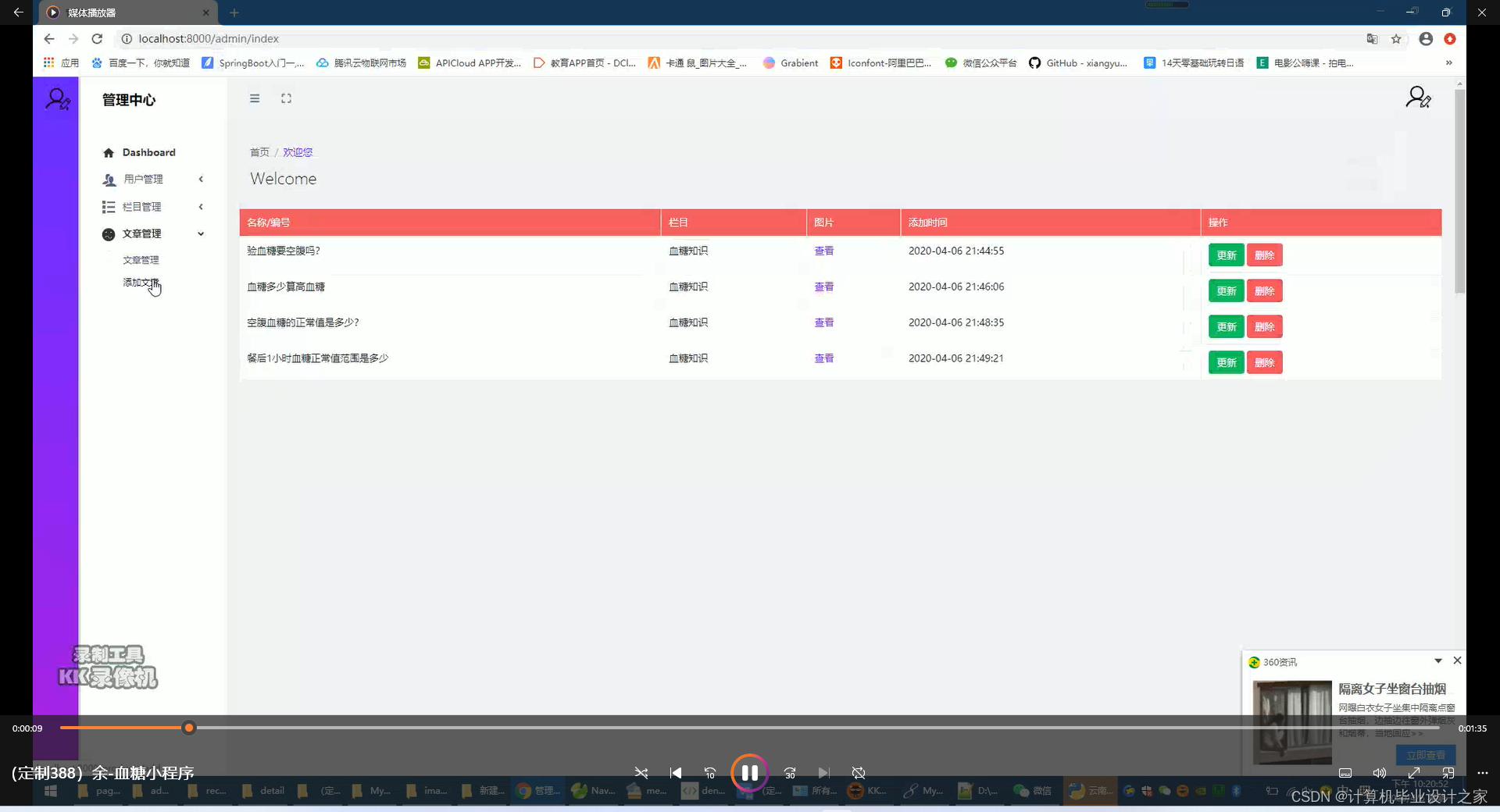Click the purple sidebar user logo icon

(57, 99)
